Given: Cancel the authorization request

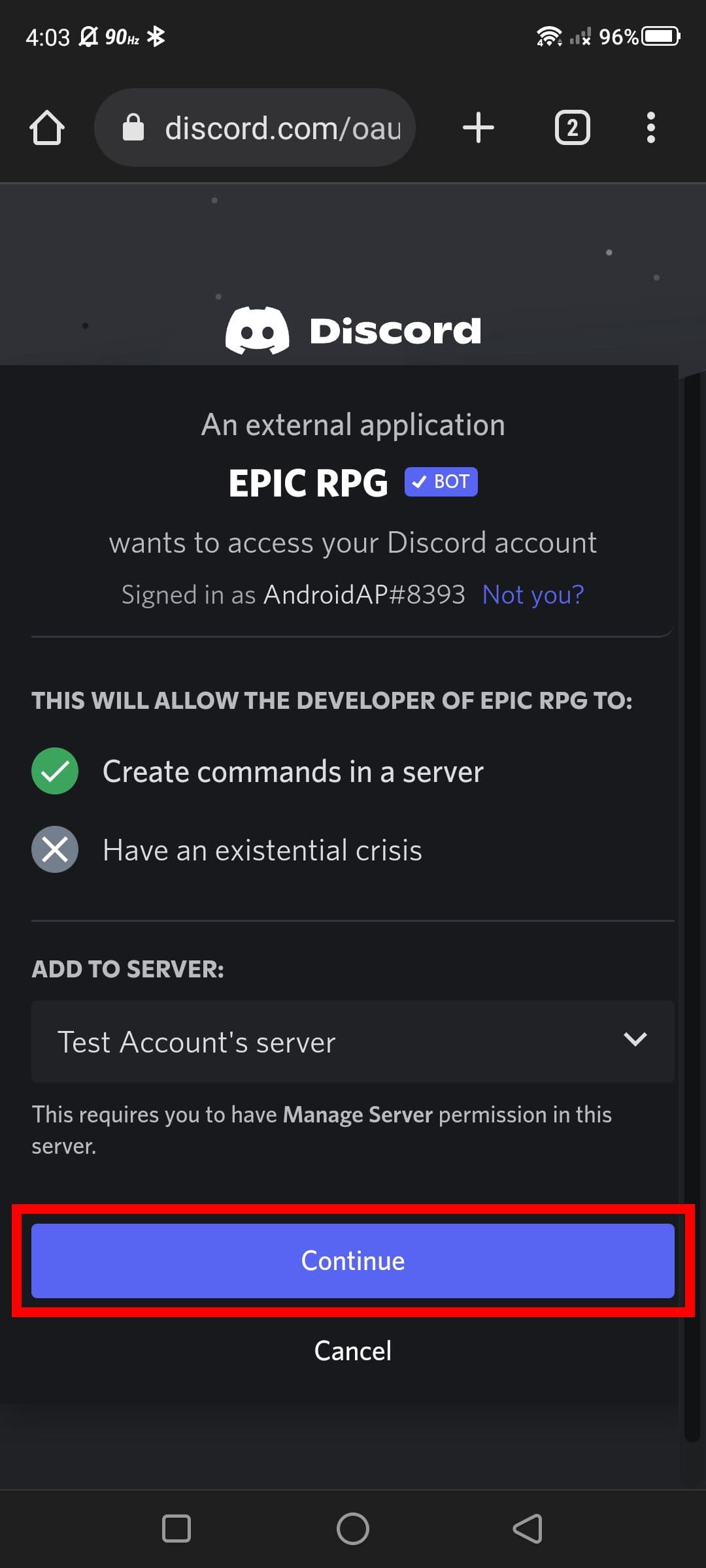Looking at the screenshot, I should (x=353, y=1350).
